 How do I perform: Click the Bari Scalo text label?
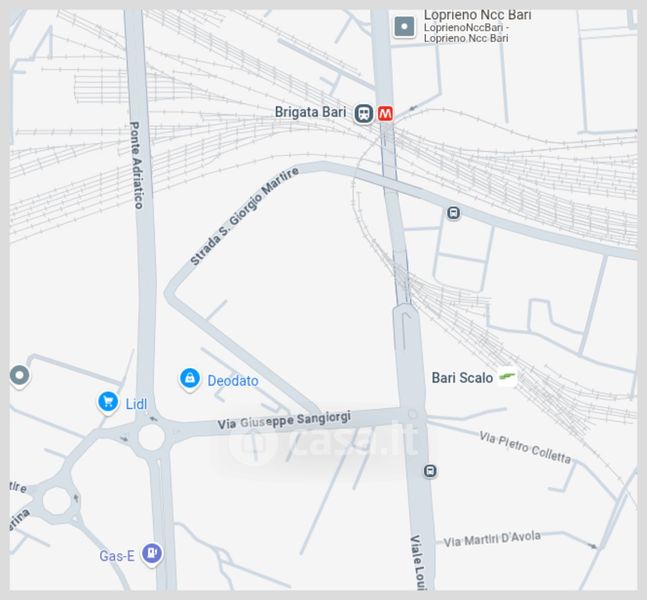click(x=462, y=378)
